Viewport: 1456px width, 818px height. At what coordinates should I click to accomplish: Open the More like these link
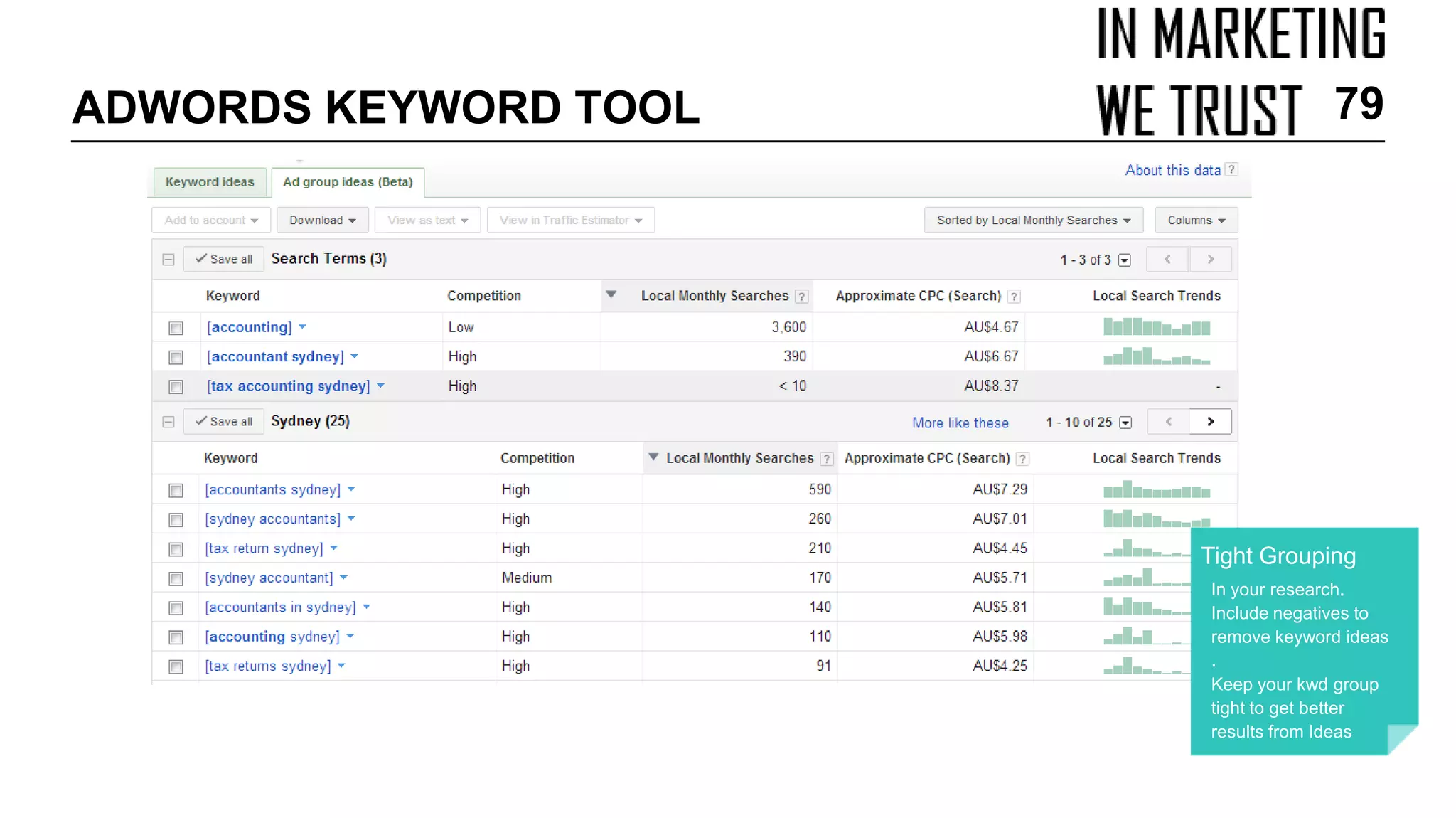pos(960,423)
